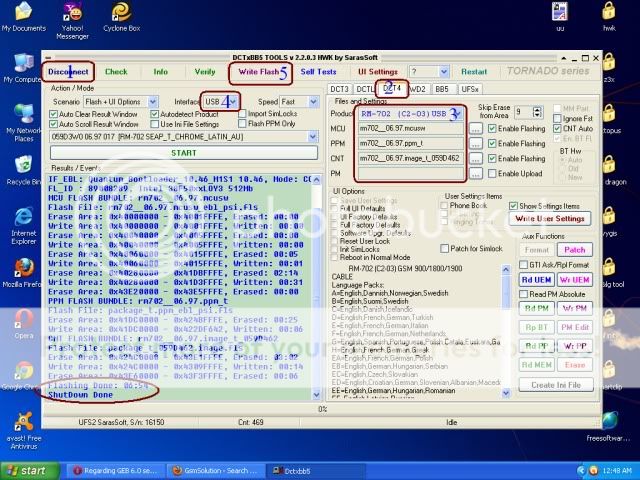
Task: Click browse button for PPM file
Action: click(x=476, y=144)
